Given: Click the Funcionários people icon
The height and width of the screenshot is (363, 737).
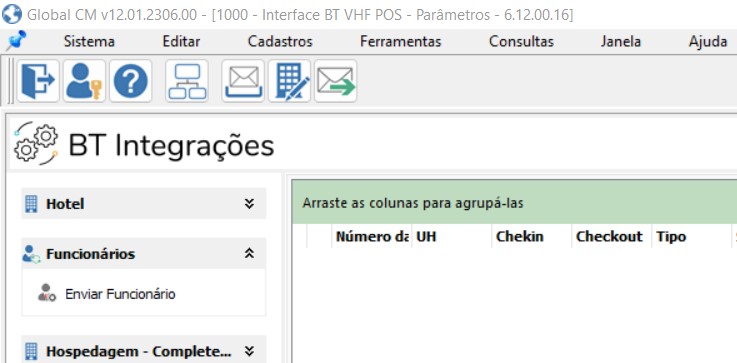Looking at the screenshot, I should [x=31, y=254].
